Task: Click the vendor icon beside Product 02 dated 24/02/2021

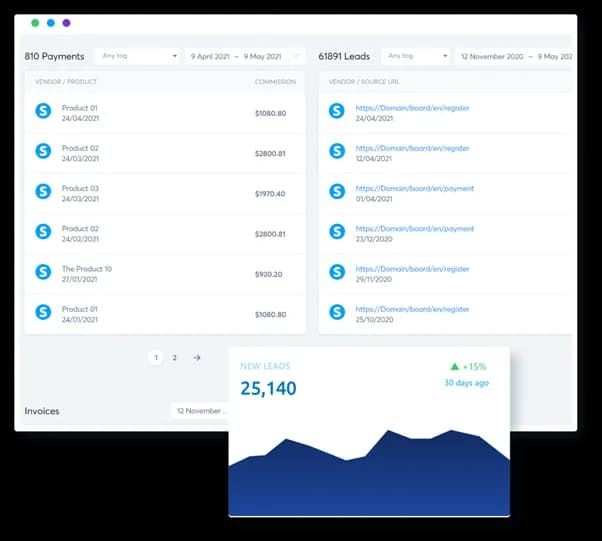Action: [x=43, y=232]
